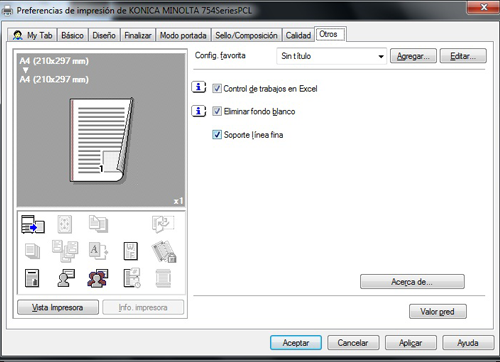Open the Modo portada tab
The width and height of the screenshot is (500, 362).
[x=183, y=35]
